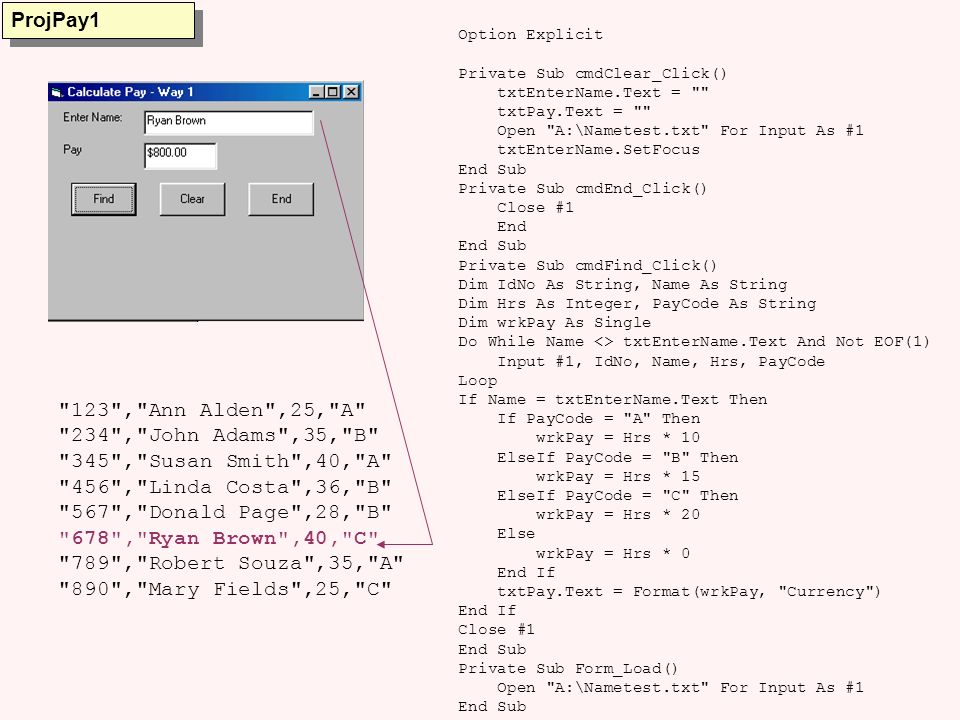The width and height of the screenshot is (960, 720).
Task: Click the Dim wrkPay As Single line
Action: pos(554,323)
